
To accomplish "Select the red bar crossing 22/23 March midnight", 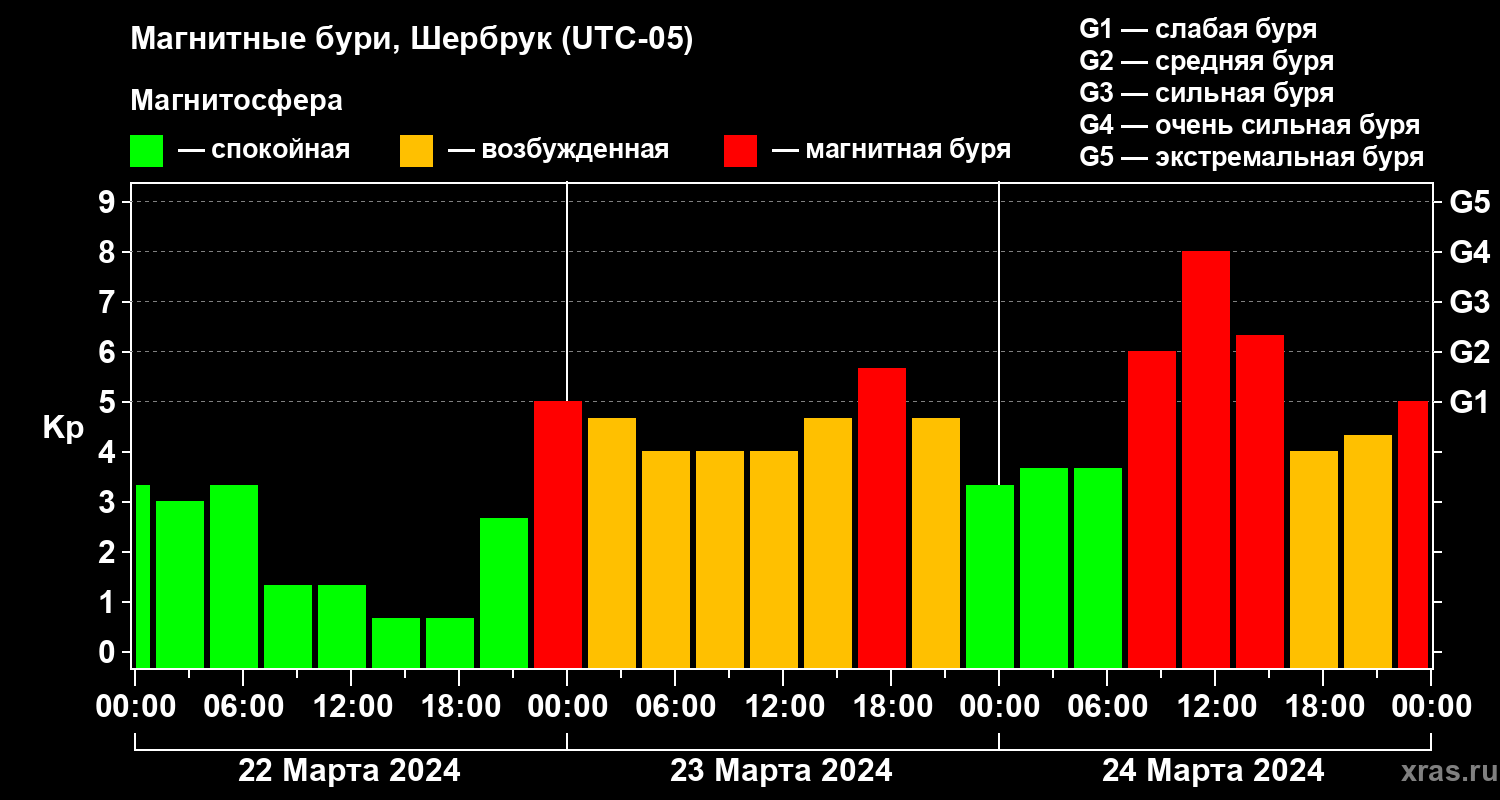I will click(x=558, y=534).
